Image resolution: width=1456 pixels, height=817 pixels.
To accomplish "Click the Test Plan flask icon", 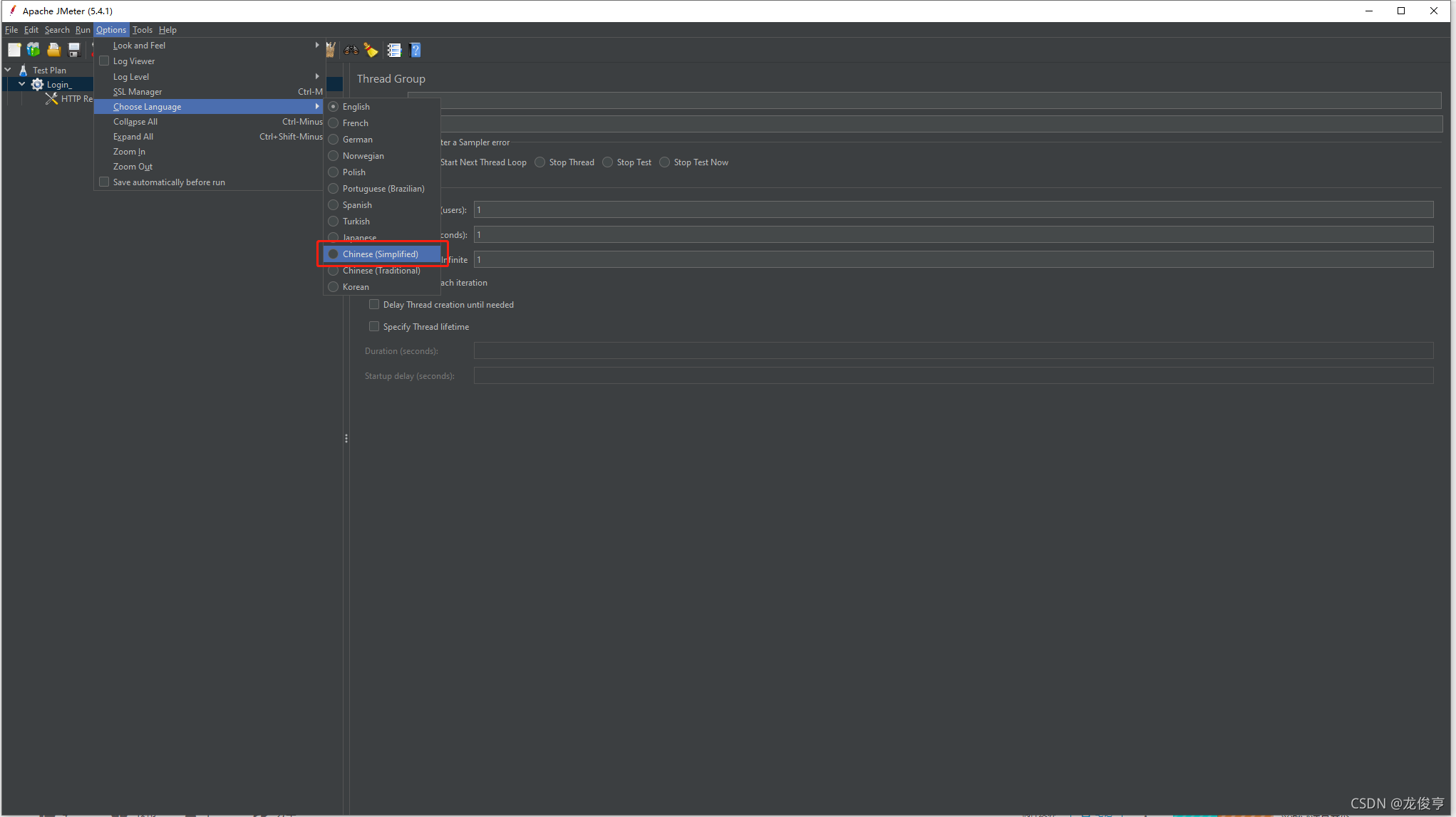I will click(x=24, y=70).
